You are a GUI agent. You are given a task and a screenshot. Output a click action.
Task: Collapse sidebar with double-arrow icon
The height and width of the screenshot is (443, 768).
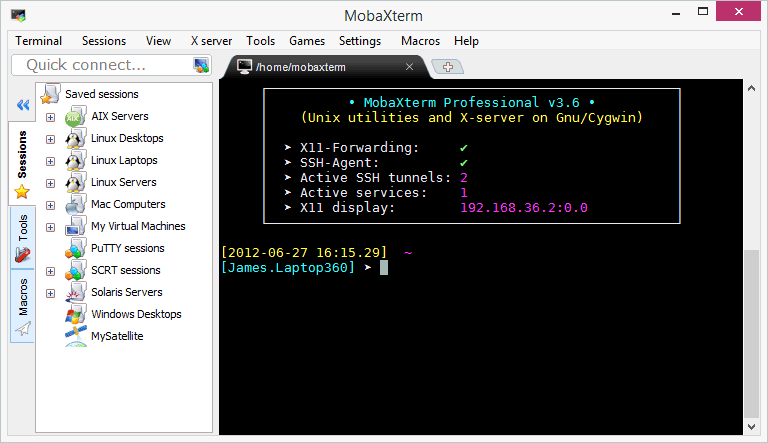[x=22, y=104]
